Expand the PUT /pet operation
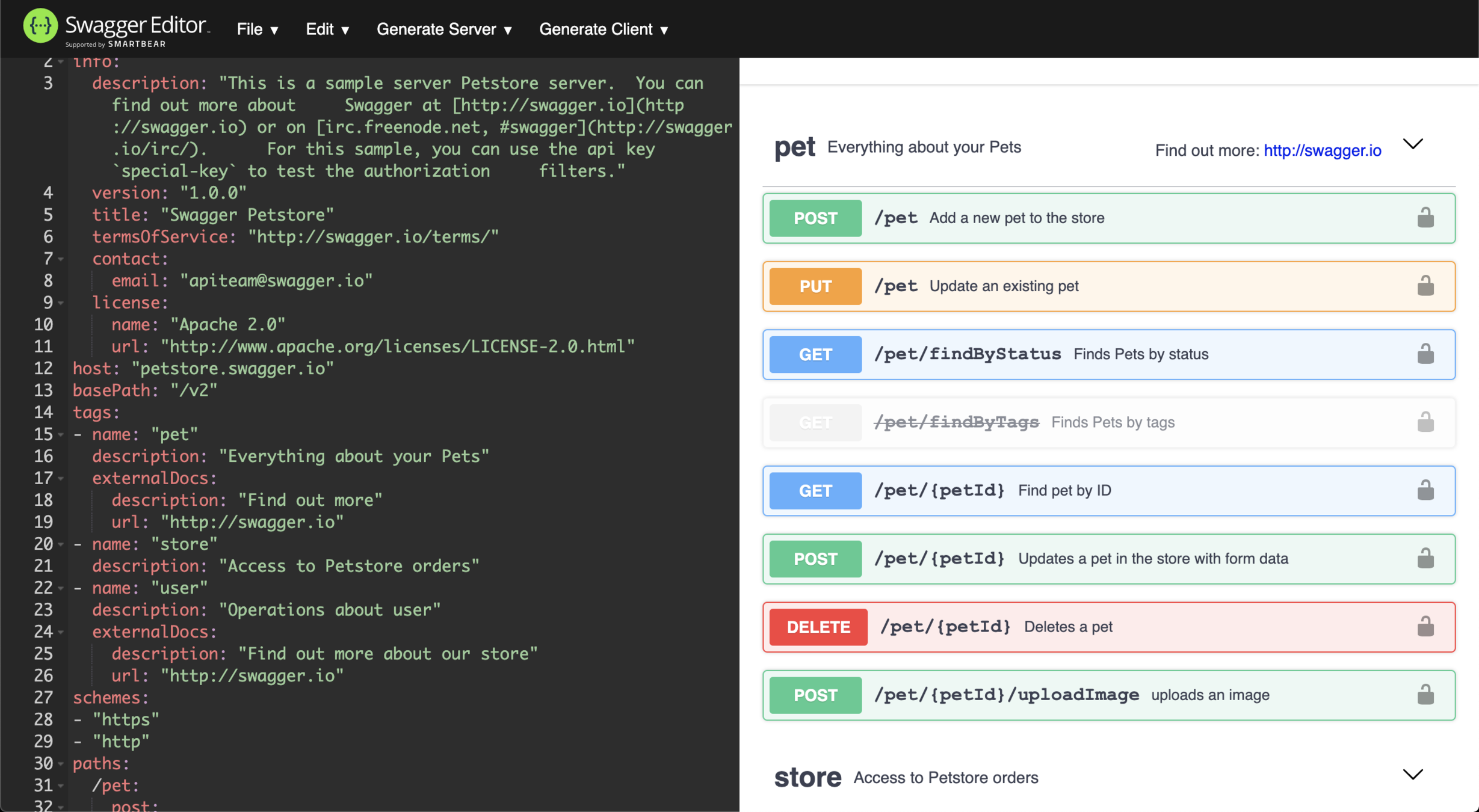1479x812 pixels. 1003,286
